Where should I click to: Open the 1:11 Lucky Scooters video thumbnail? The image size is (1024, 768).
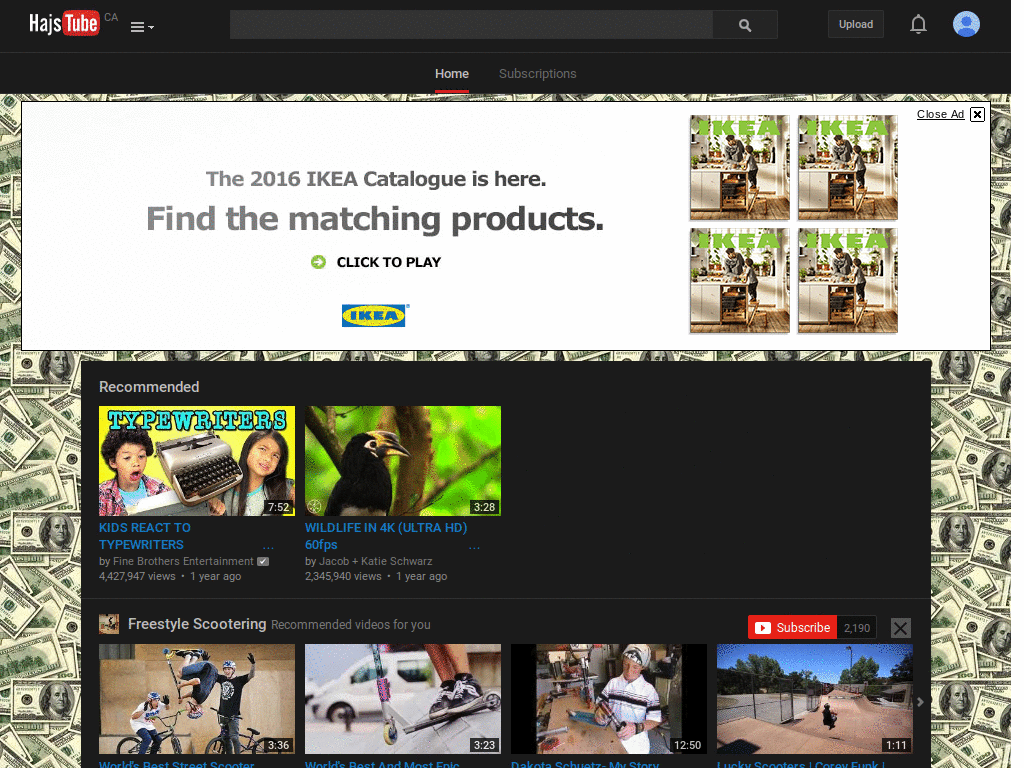(814, 699)
